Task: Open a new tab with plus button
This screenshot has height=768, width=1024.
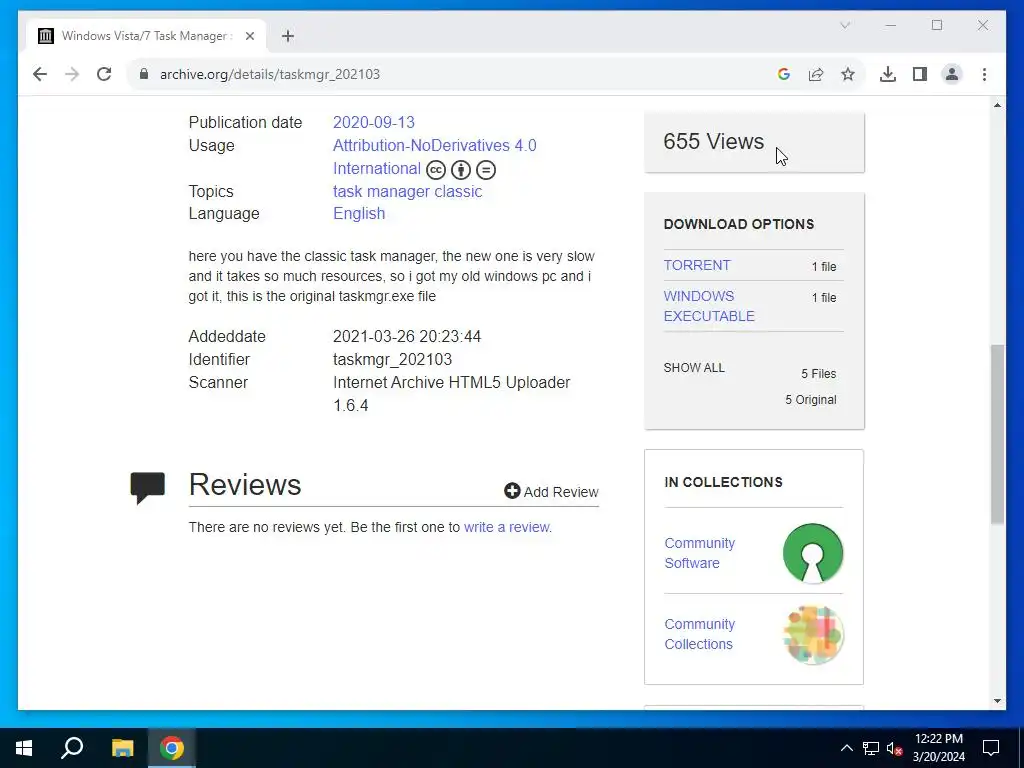Action: coord(288,36)
